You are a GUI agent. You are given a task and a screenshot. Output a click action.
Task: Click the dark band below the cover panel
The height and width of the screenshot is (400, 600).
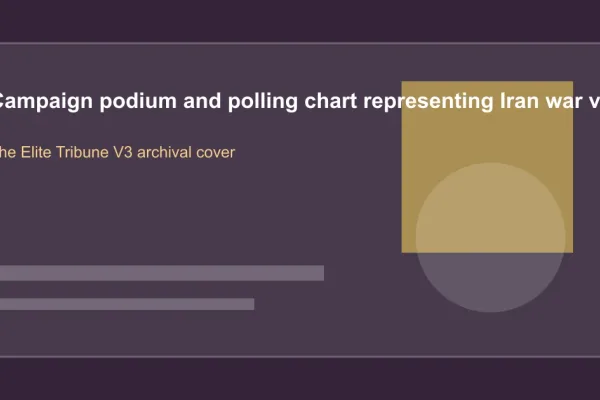tap(300, 379)
